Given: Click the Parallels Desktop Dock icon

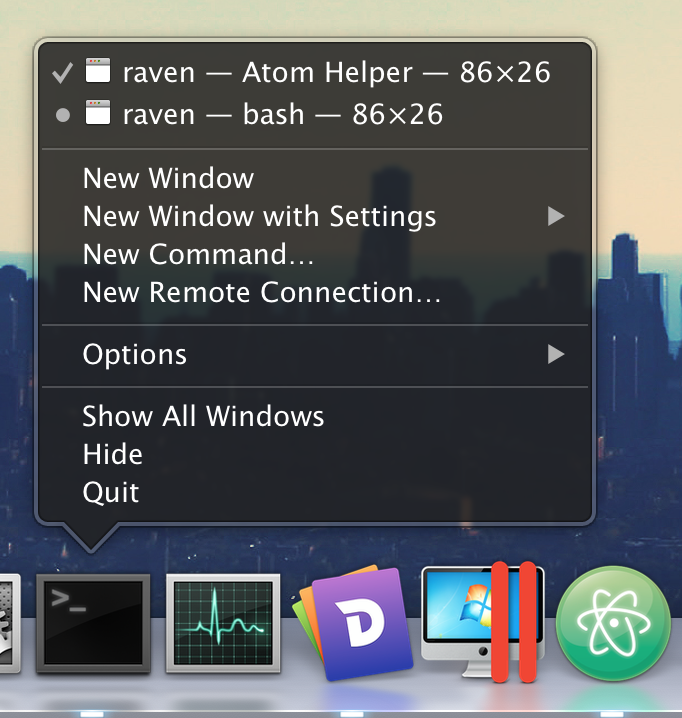Looking at the screenshot, I should [484, 622].
